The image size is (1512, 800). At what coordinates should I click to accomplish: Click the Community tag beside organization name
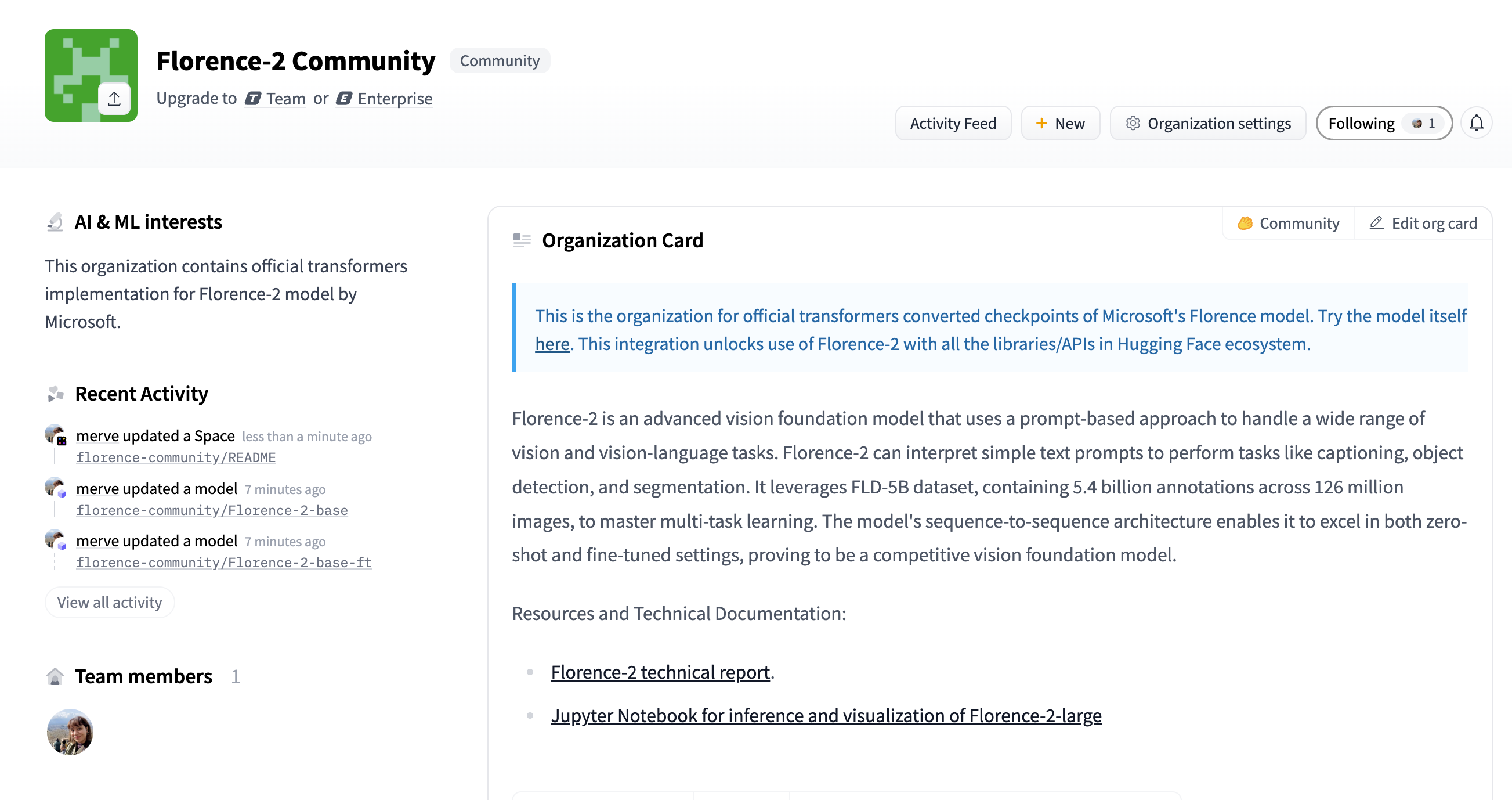[x=499, y=61]
